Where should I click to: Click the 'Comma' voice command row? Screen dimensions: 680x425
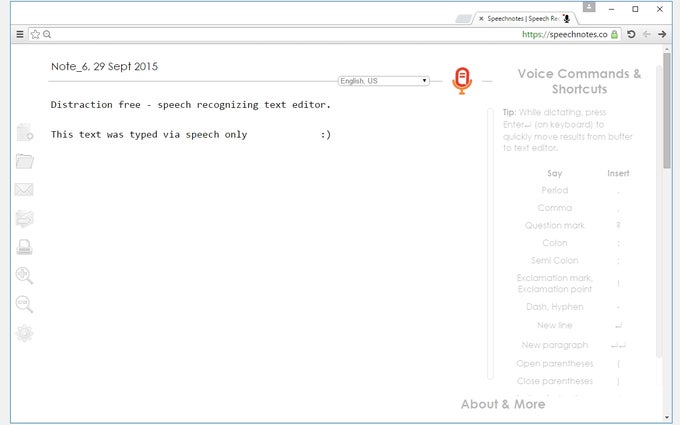579,208
